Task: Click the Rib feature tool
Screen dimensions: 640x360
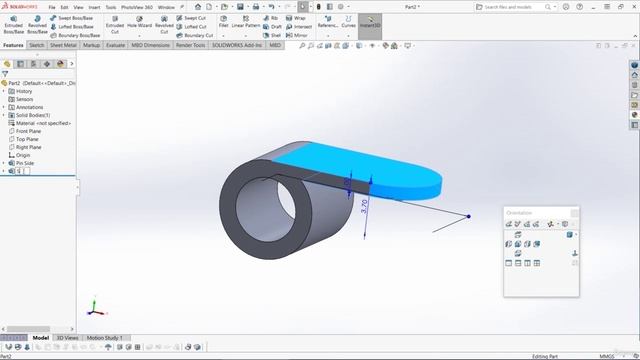Action: 271,18
